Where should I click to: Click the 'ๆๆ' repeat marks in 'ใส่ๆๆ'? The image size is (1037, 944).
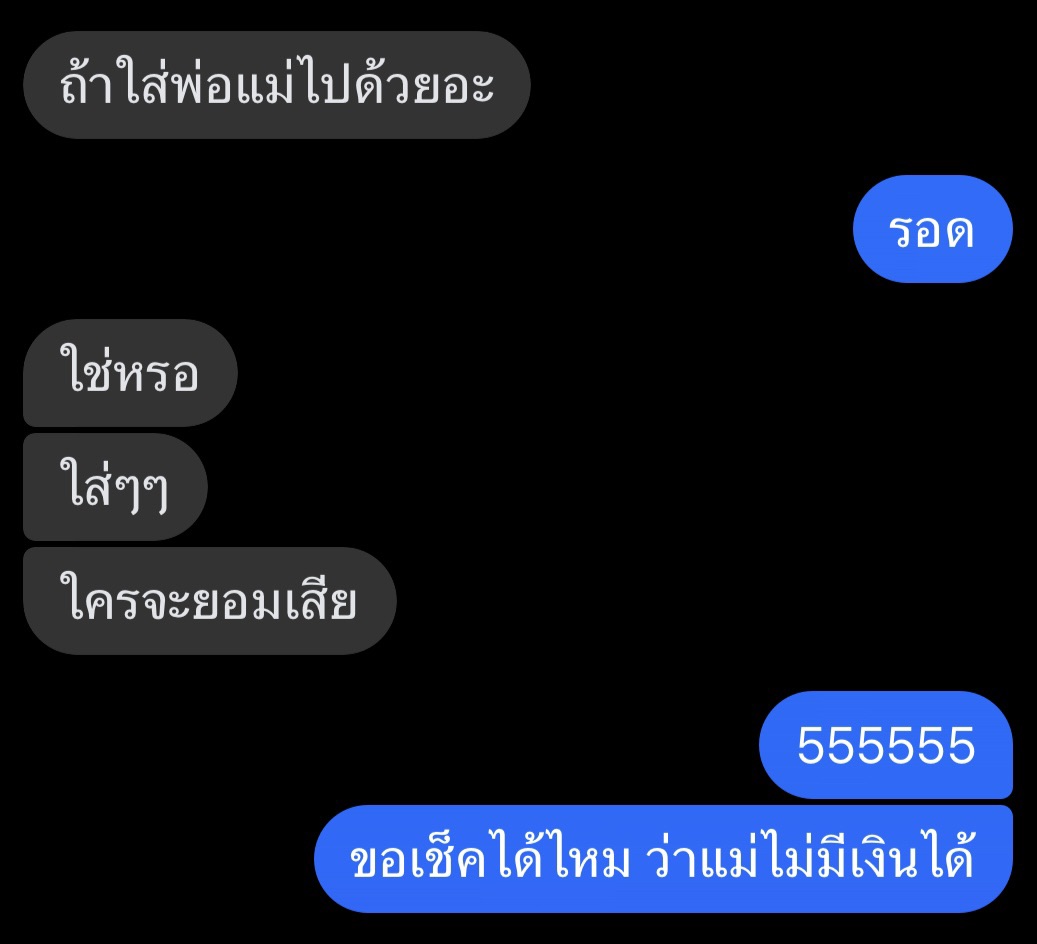coord(140,492)
